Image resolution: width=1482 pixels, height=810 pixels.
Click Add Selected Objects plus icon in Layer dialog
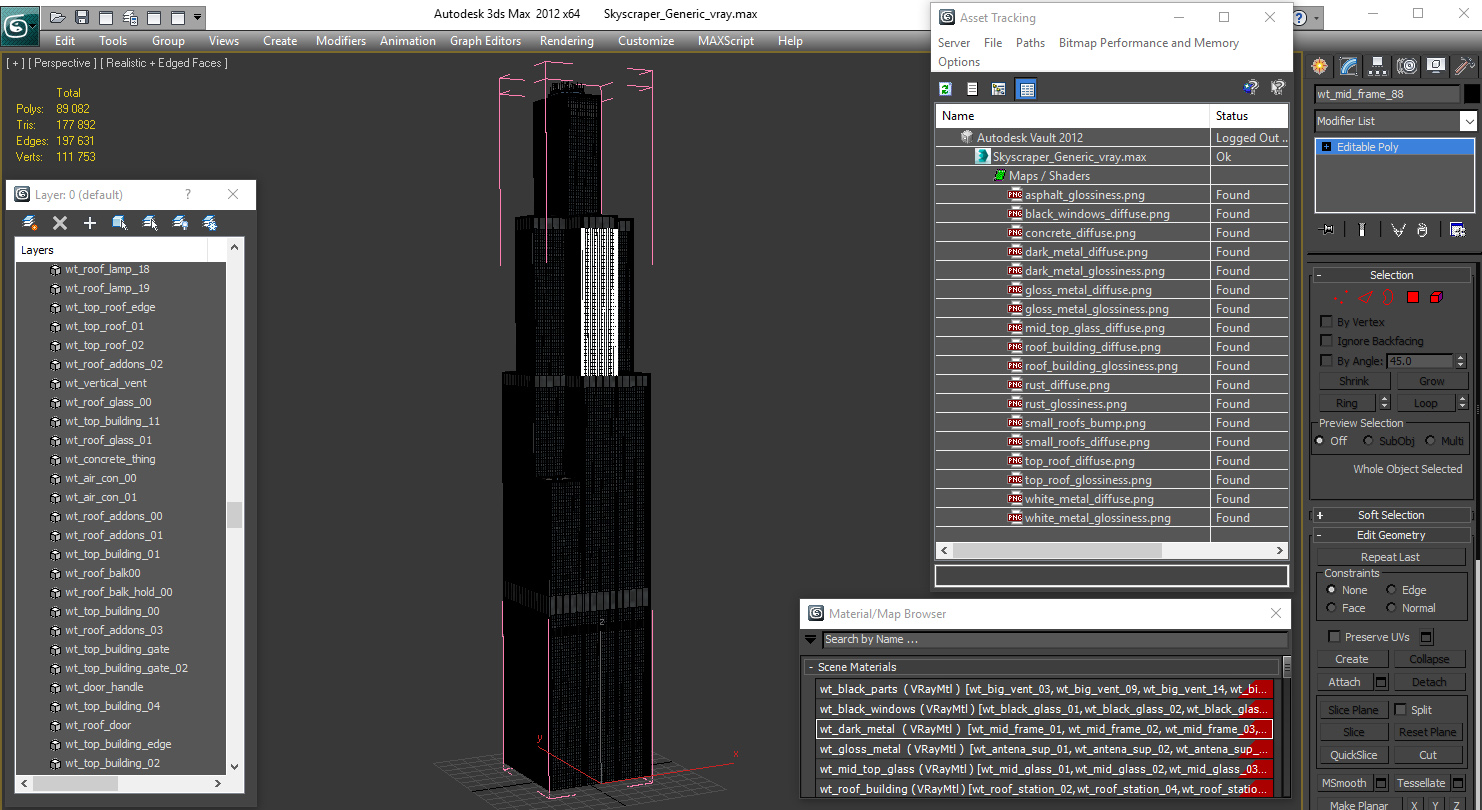click(x=90, y=223)
